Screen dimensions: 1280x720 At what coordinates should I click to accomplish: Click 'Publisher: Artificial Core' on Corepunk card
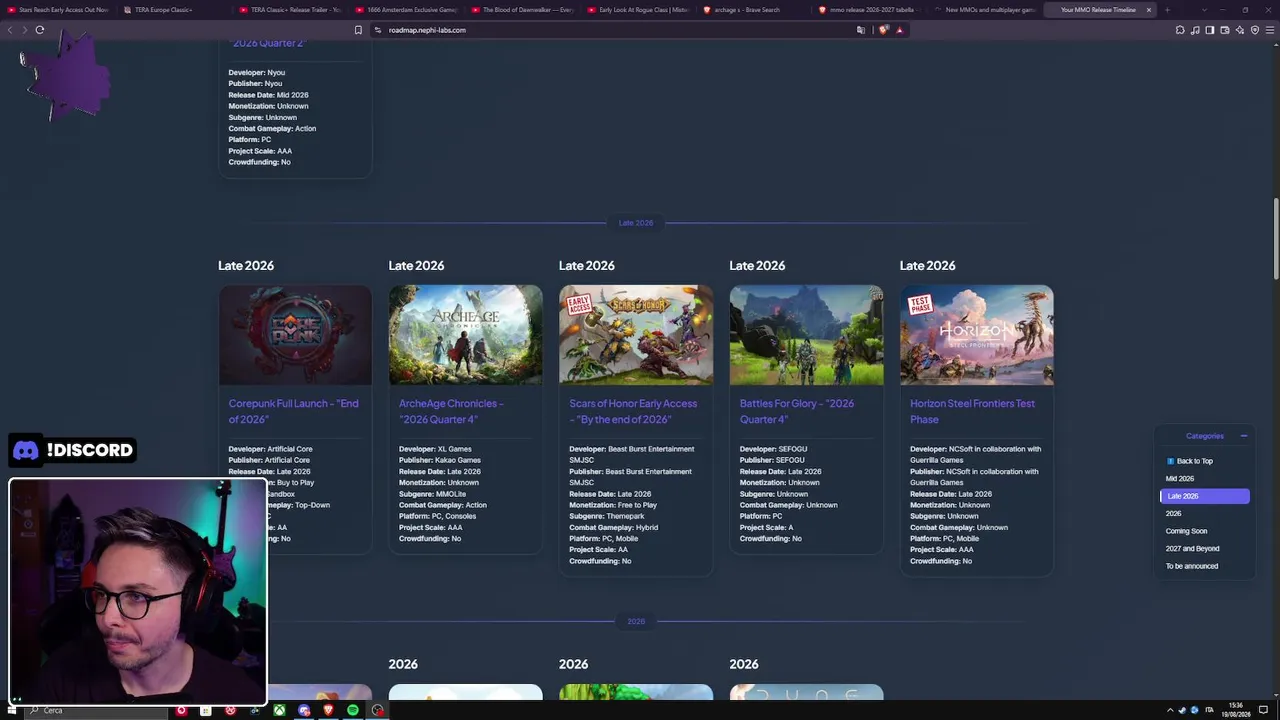[269, 460]
